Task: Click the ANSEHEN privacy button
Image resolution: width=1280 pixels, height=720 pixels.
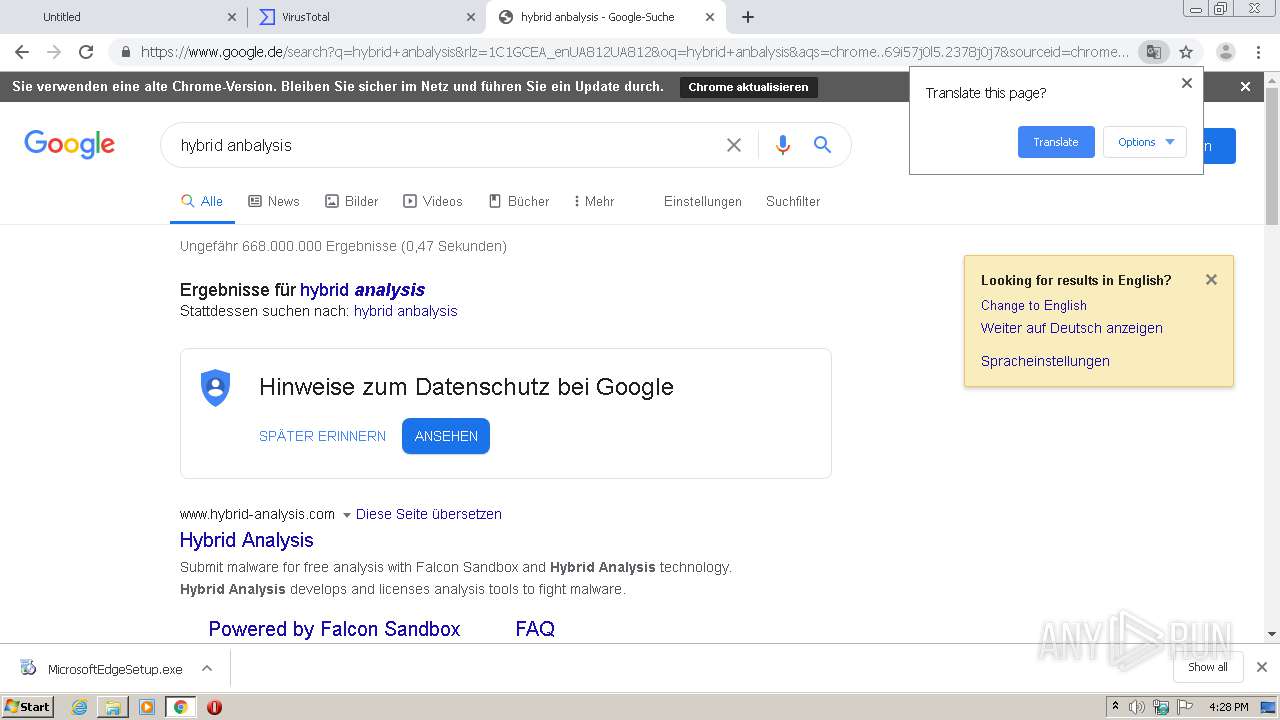Action: pos(446,436)
